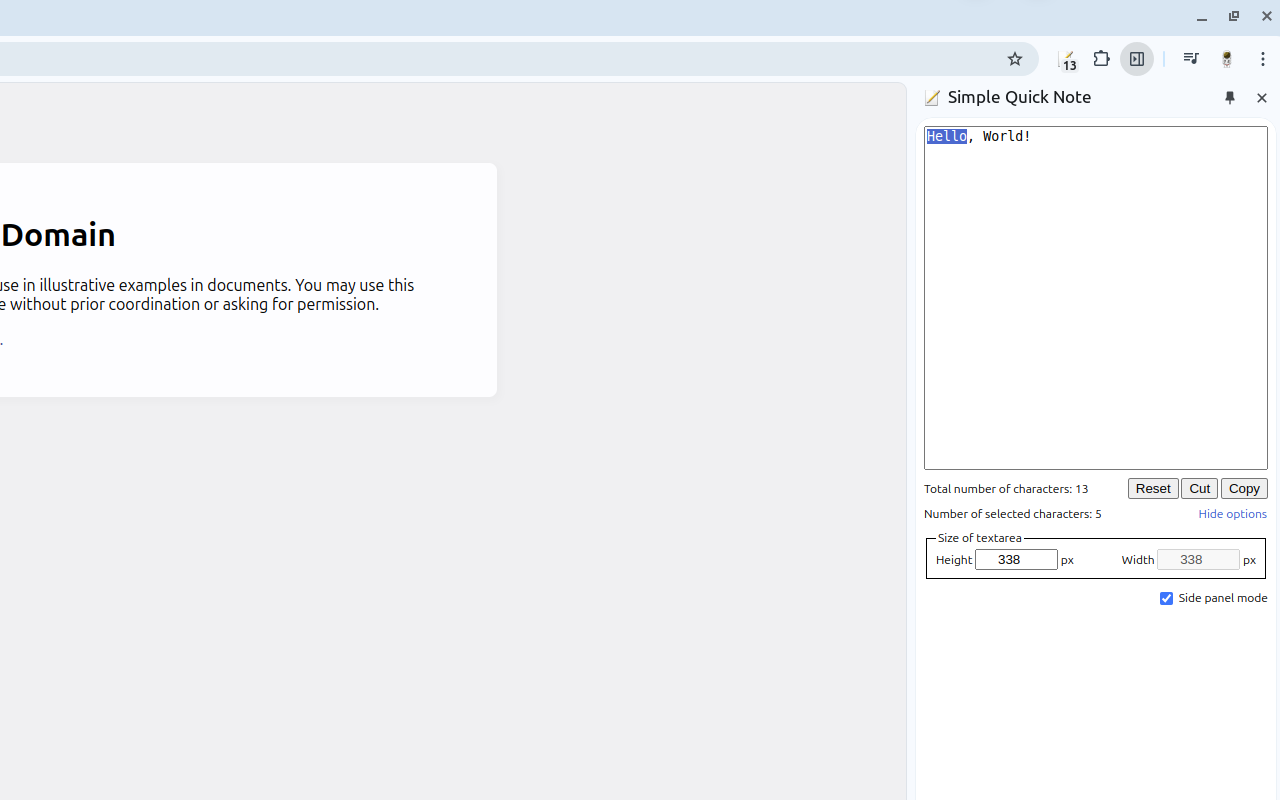
Task: Close the Simple Quick Note side panel
Action: 1261,98
